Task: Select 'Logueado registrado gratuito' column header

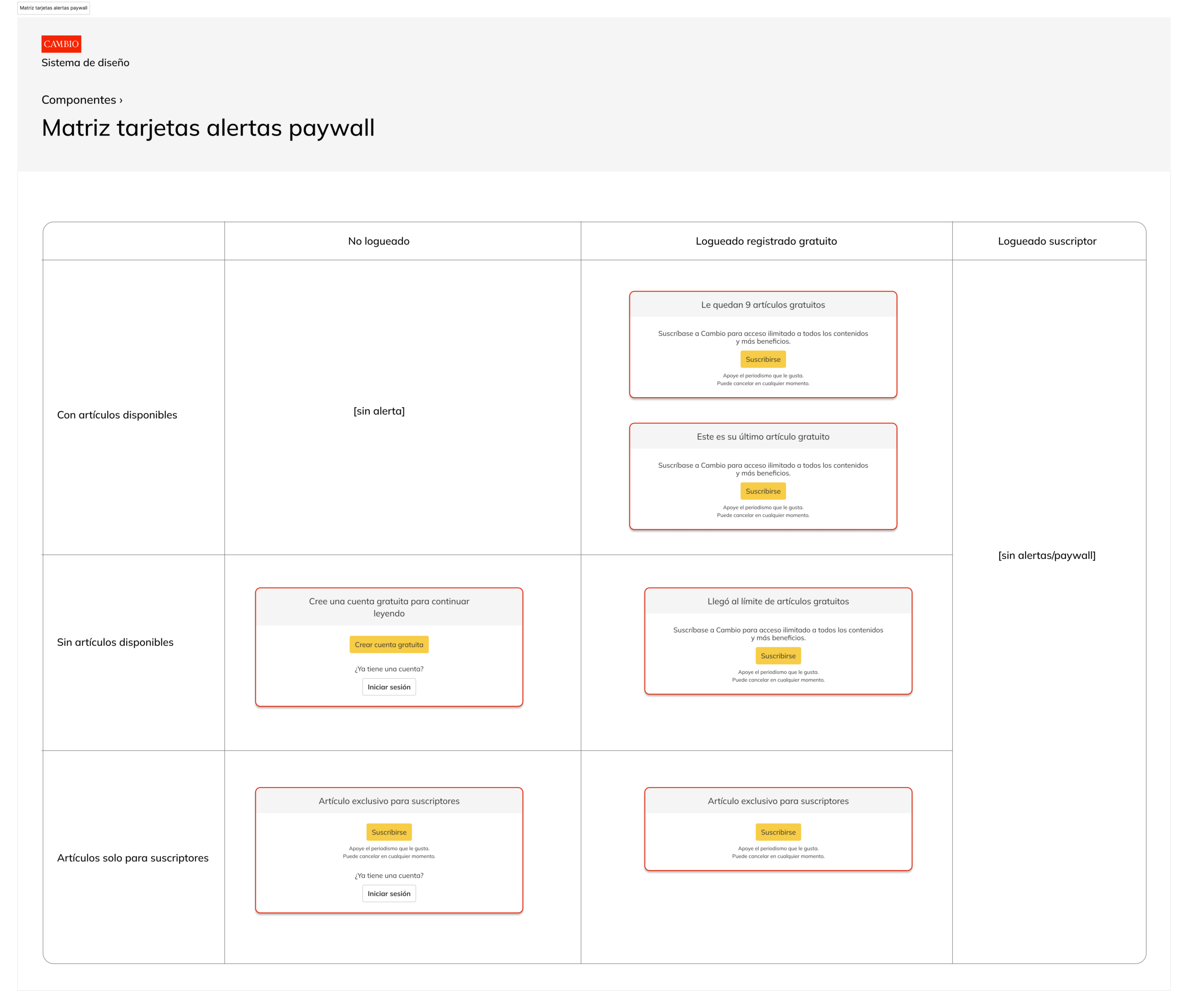Action: pyautogui.click(x=766, y=241)
